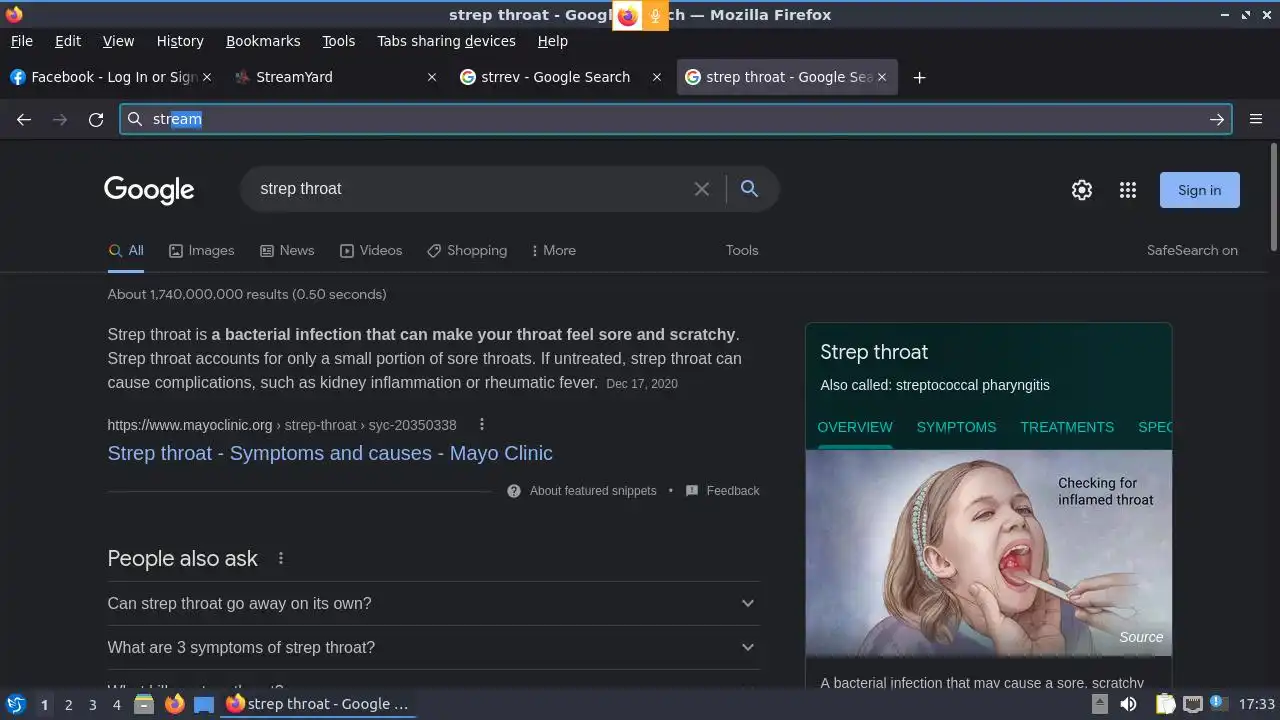The image size is (1280, 720).
Task: Open the clipboard tray icon
Action: pyautogui.click(x=1165, y=704)
